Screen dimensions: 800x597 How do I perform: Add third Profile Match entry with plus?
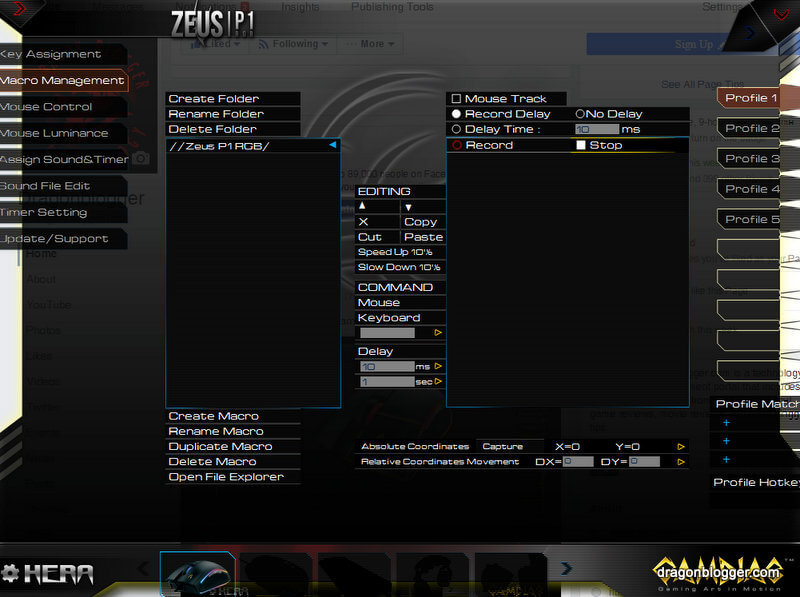[727, 460]
